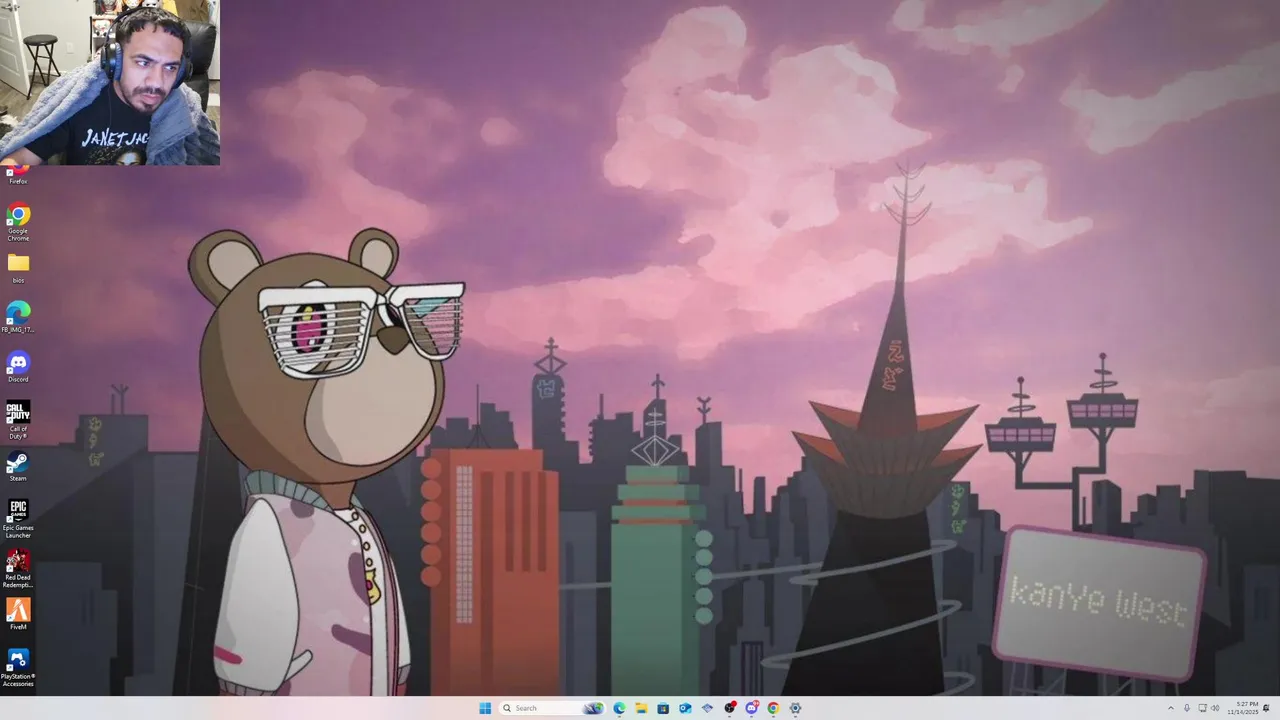This screenshot has height=720, width=1280.
Task: Open the bios folder on desktop
Action: (18, 269)
